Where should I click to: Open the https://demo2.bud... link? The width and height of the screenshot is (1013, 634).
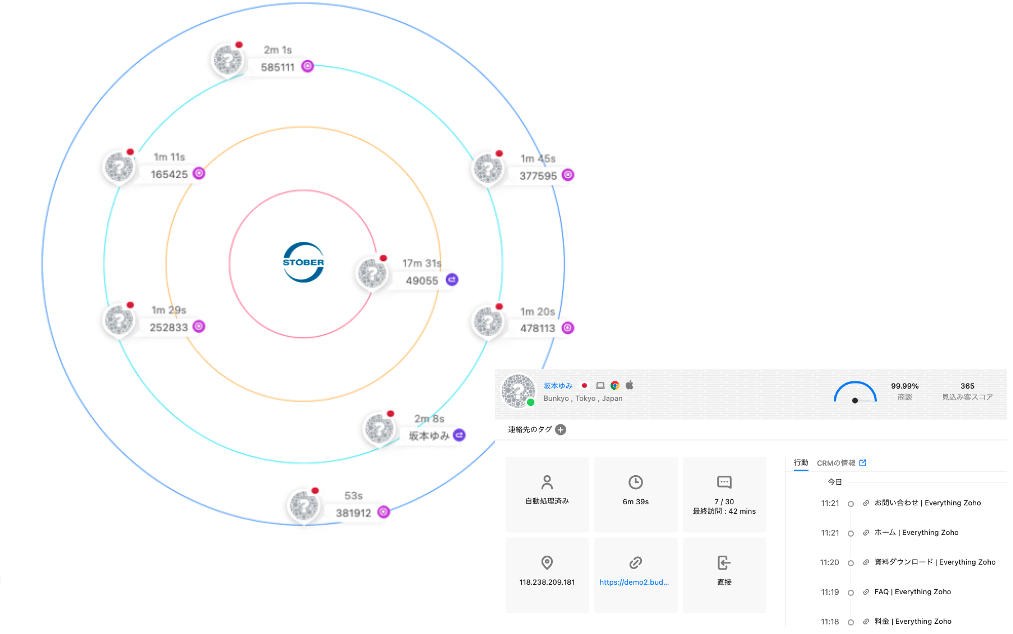(x=635, y=581)
